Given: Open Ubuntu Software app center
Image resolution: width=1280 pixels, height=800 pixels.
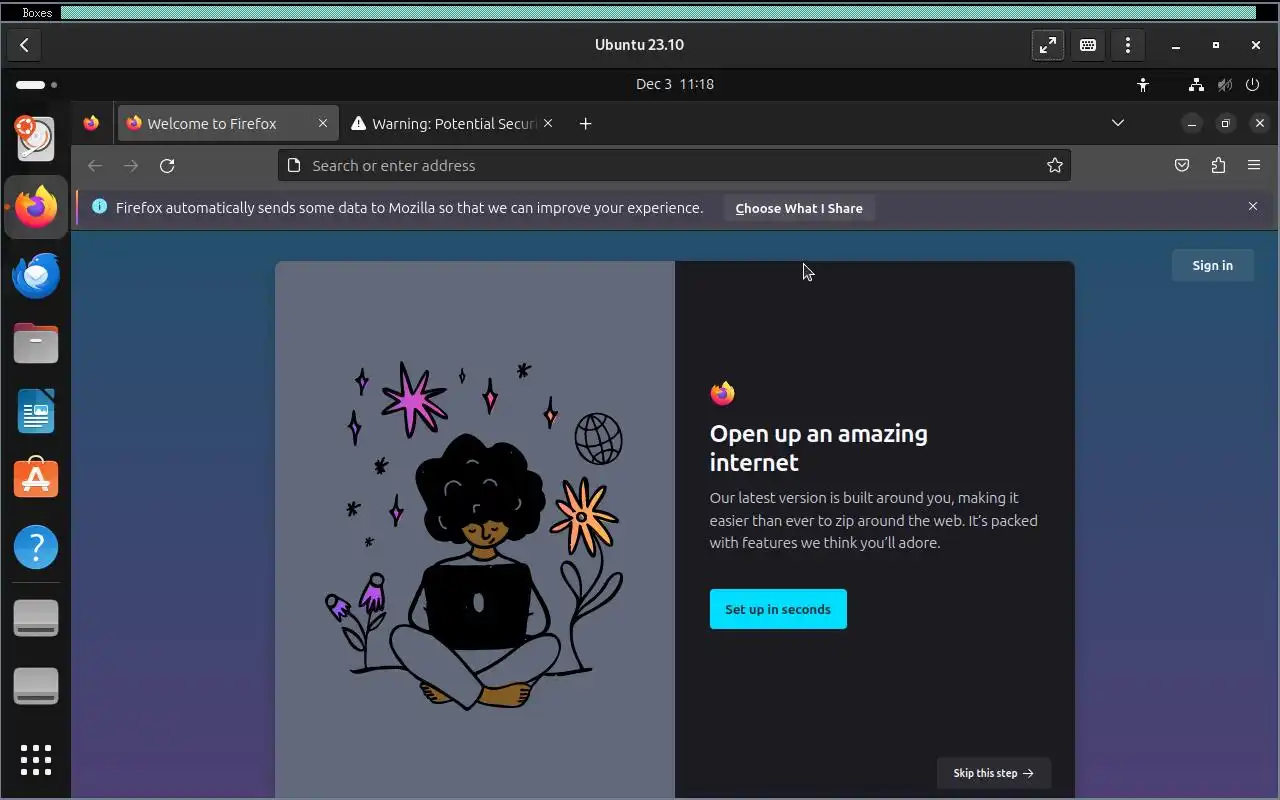Looking at the screenshot, I should click(36, 479).
